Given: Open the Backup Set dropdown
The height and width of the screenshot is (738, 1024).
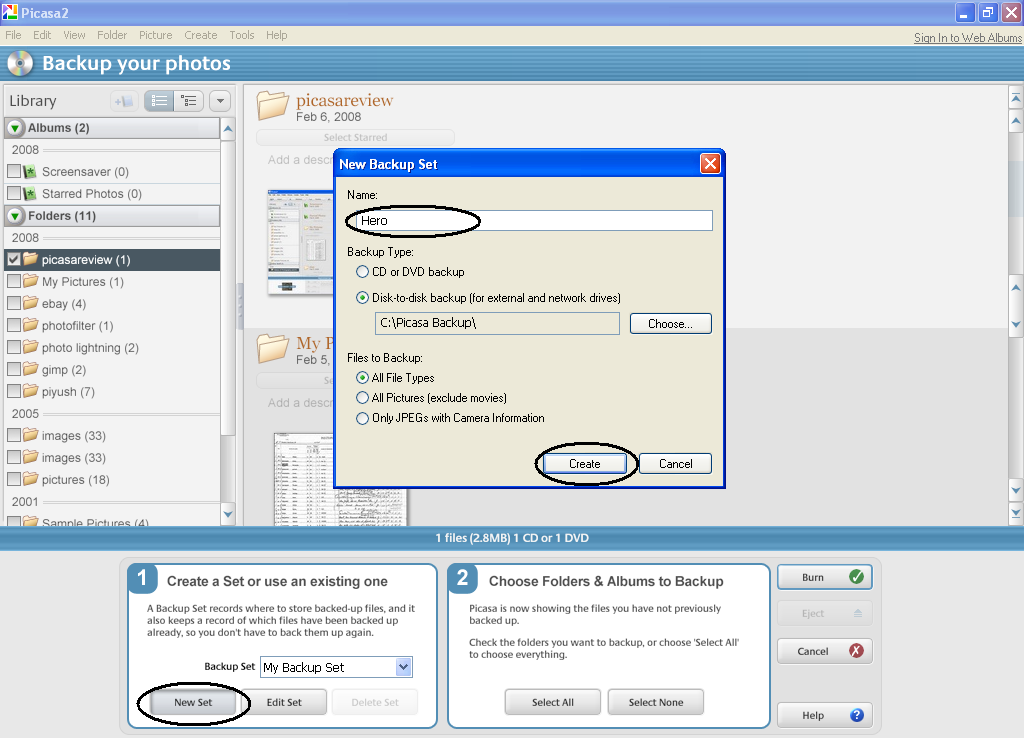Looking at the screenshot, I should pos(404,667).
